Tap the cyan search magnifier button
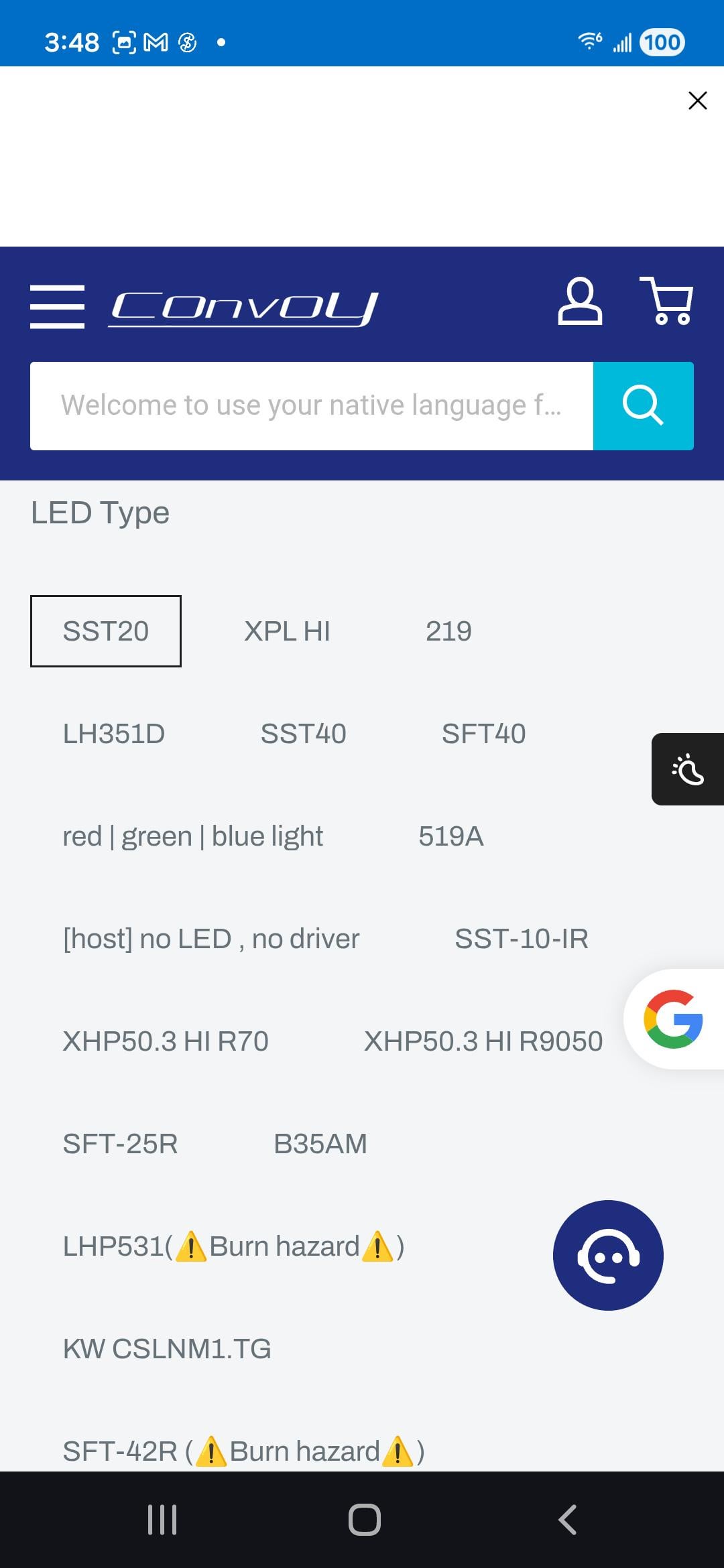 (643, 406)
